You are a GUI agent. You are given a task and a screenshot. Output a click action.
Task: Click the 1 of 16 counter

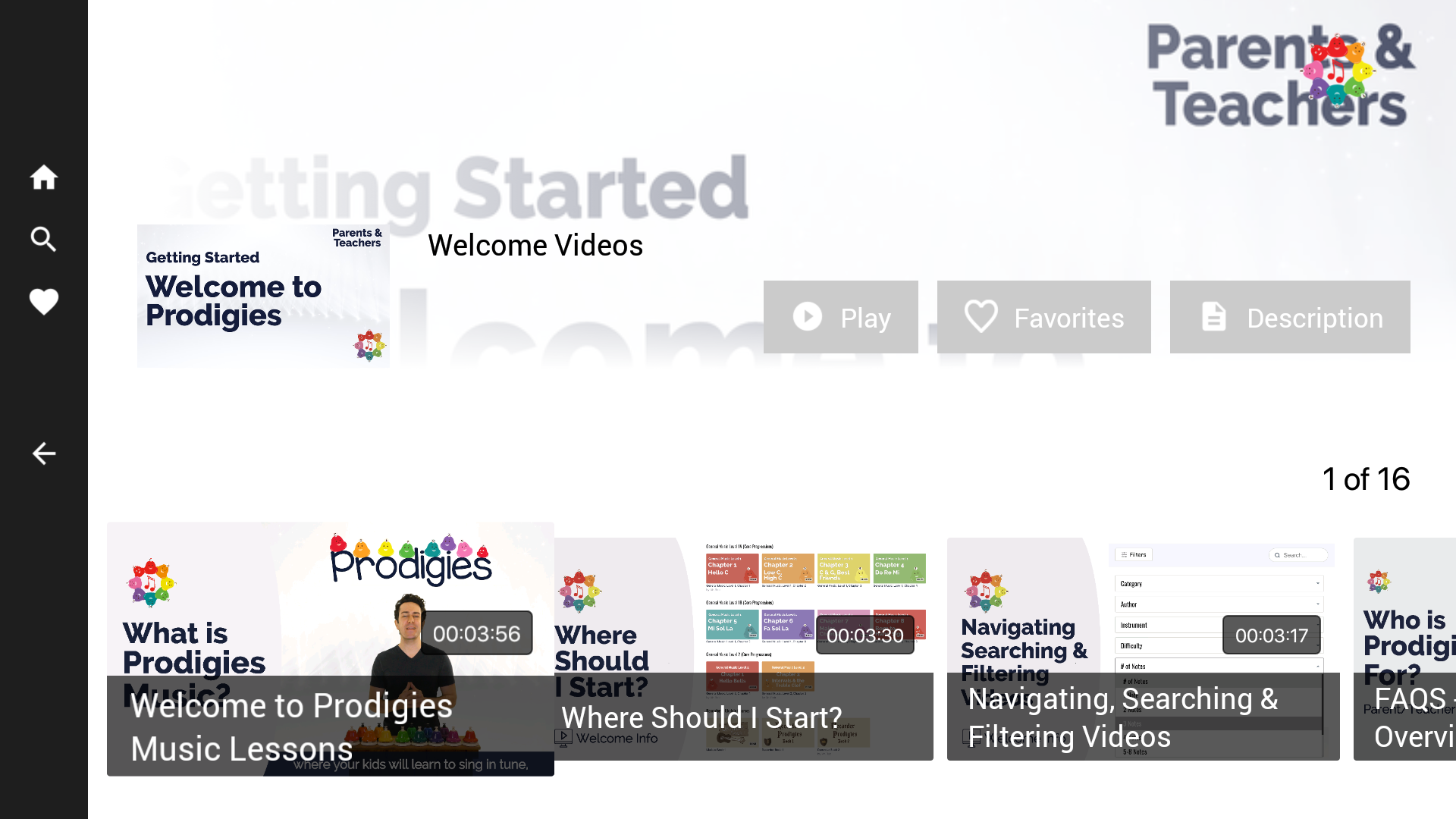tap(1366, 479)
